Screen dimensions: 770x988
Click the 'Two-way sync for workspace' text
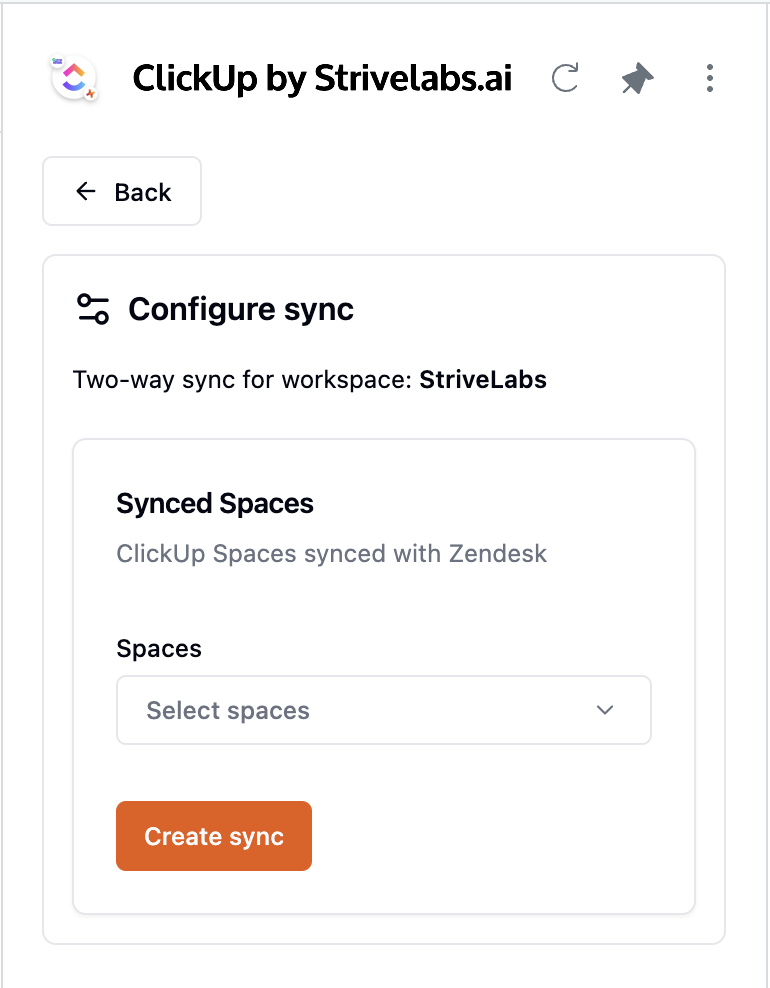pos(243,380)
